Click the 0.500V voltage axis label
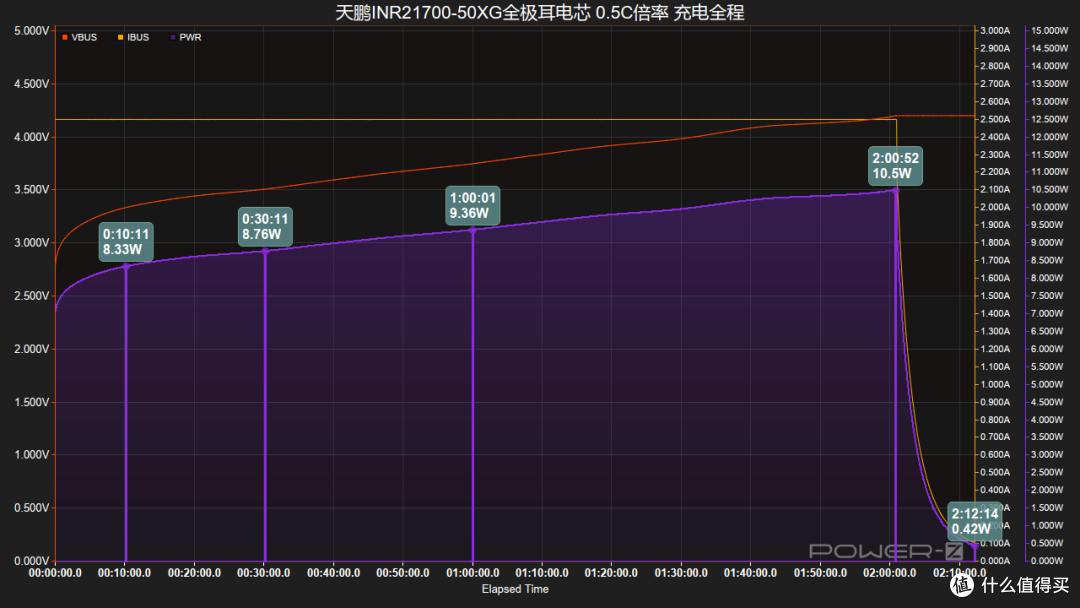Viewport: 1080px width, 608px height. [32, 508]
